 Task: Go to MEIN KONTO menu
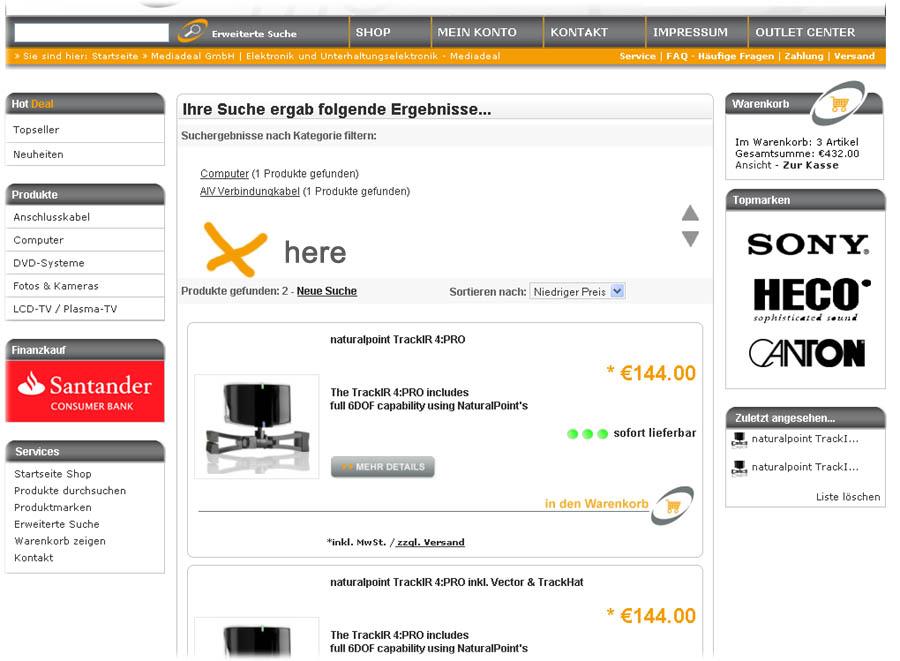point(477,32)
